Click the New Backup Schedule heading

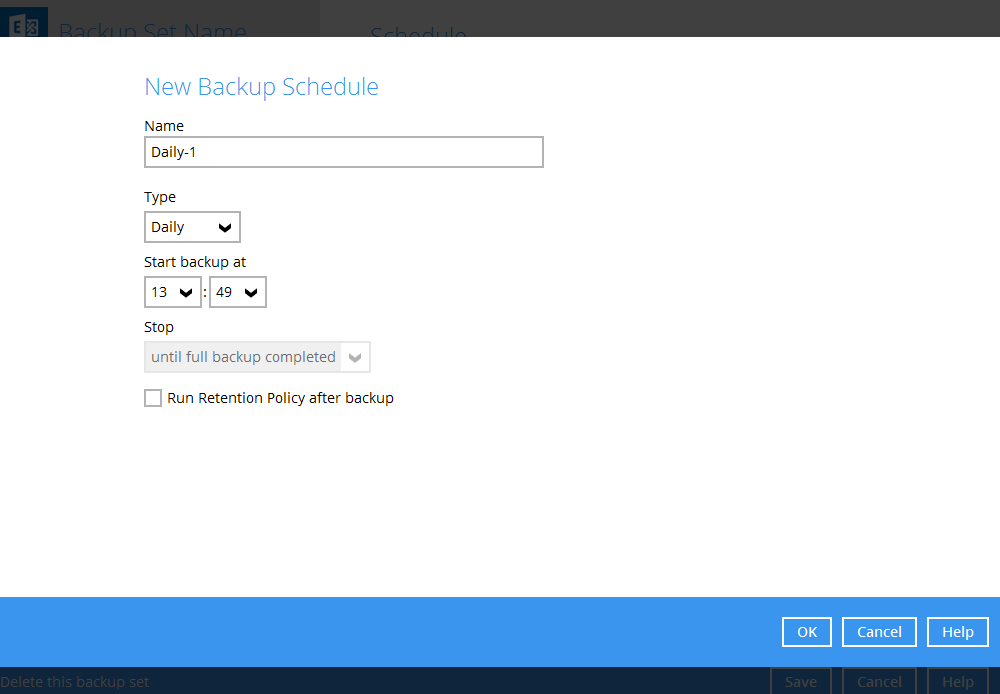point(261,87)
